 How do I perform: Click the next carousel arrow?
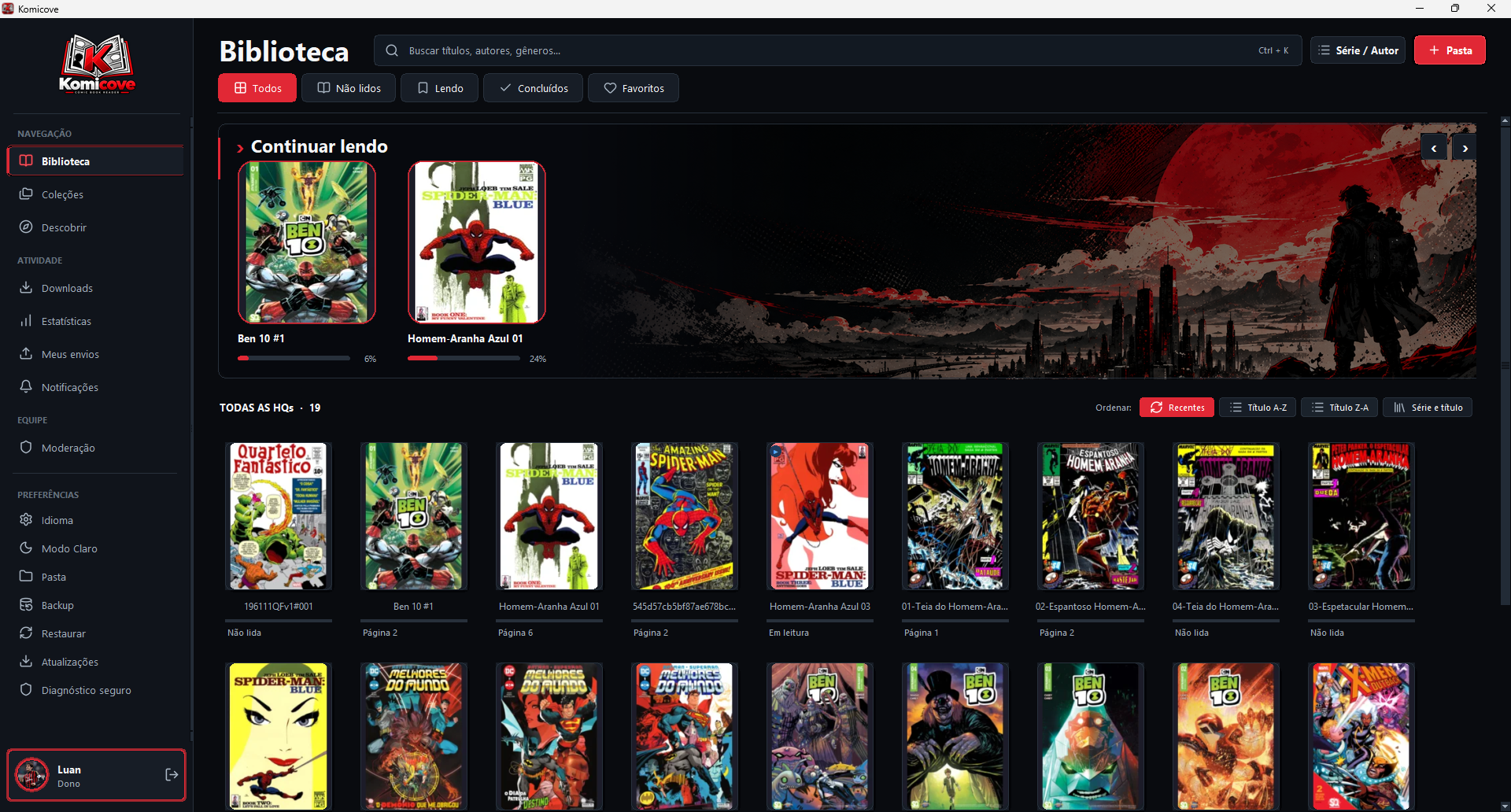click(x=1465, y=148)
